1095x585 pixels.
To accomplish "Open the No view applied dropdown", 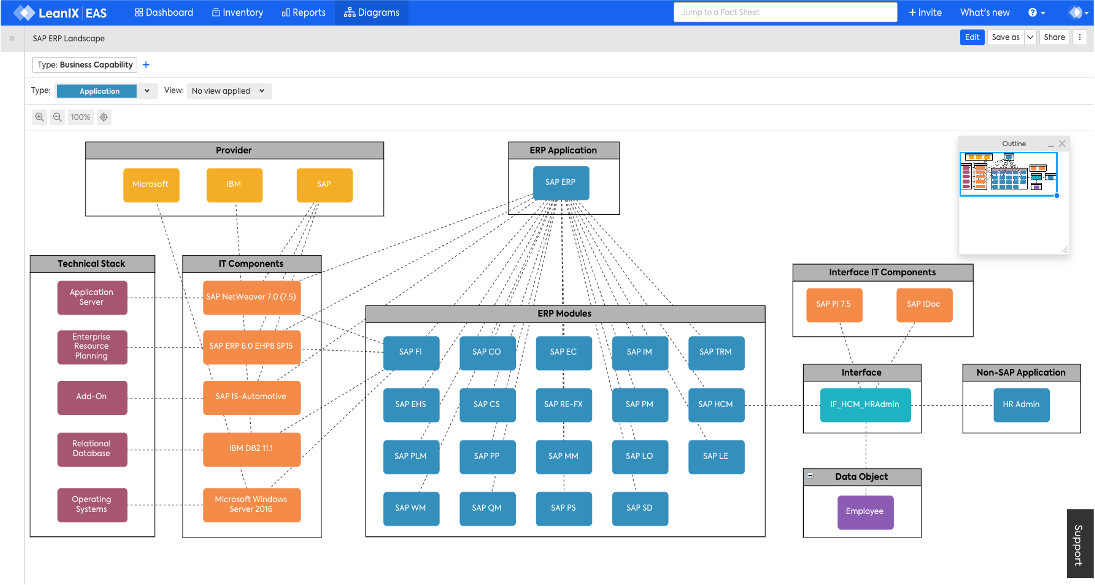I will (x=228, y=90).
